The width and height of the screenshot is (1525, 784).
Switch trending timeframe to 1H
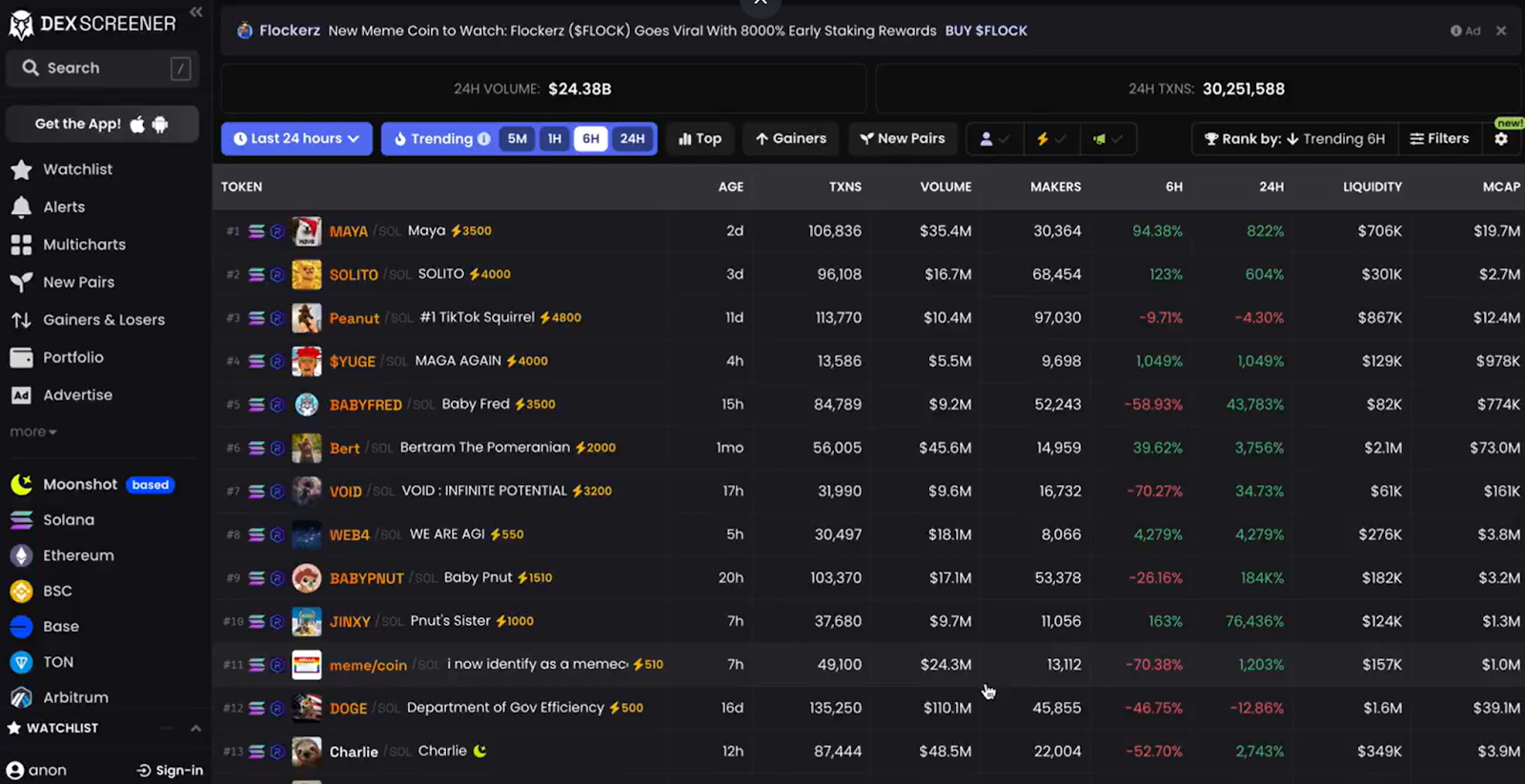coord(554,139)
